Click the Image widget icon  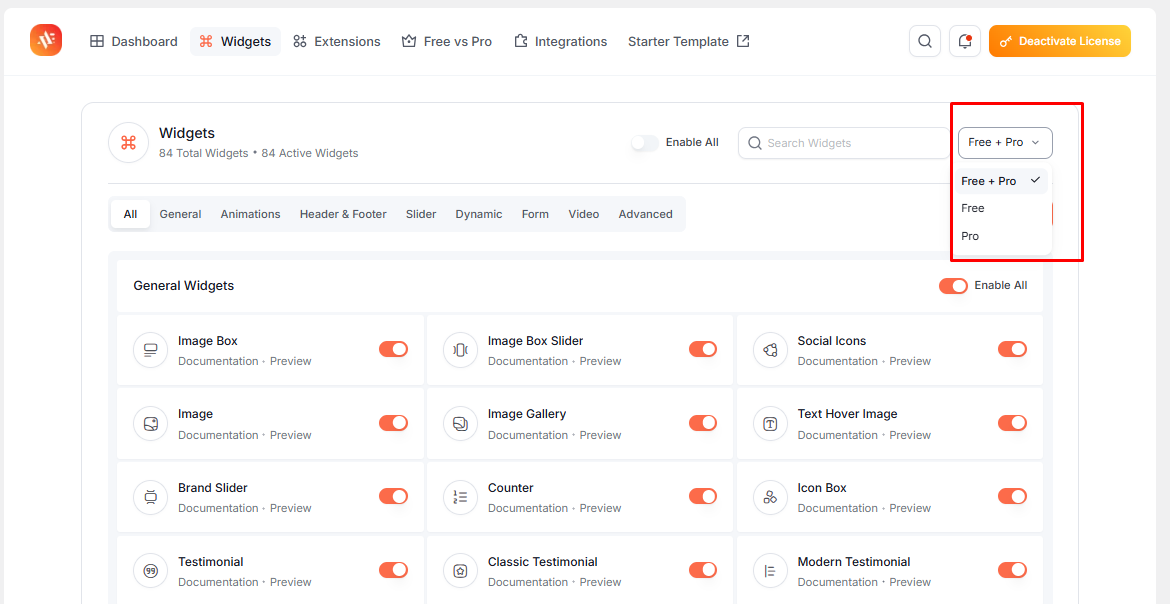[x=151, y=423]
